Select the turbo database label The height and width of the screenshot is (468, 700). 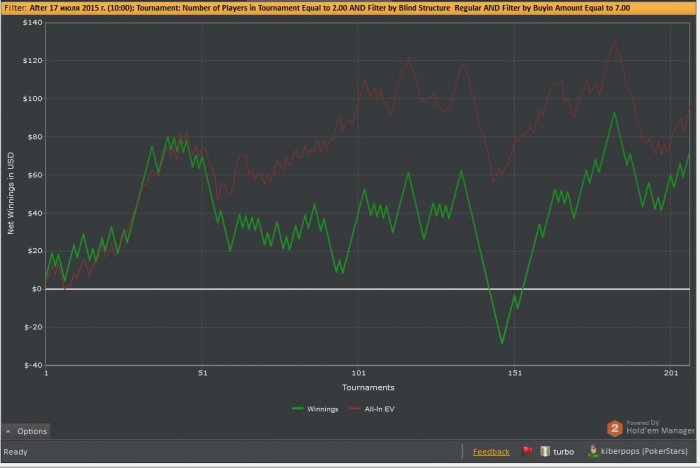[x=563, y=452]
